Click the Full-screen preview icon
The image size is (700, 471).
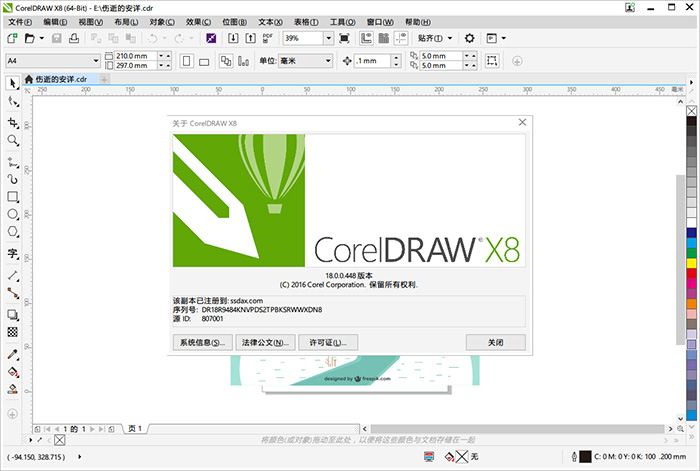coord(344,38)
